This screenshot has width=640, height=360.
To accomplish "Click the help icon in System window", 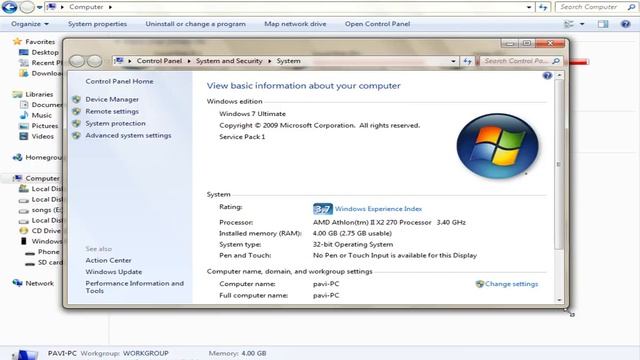I will click(547, 76).
